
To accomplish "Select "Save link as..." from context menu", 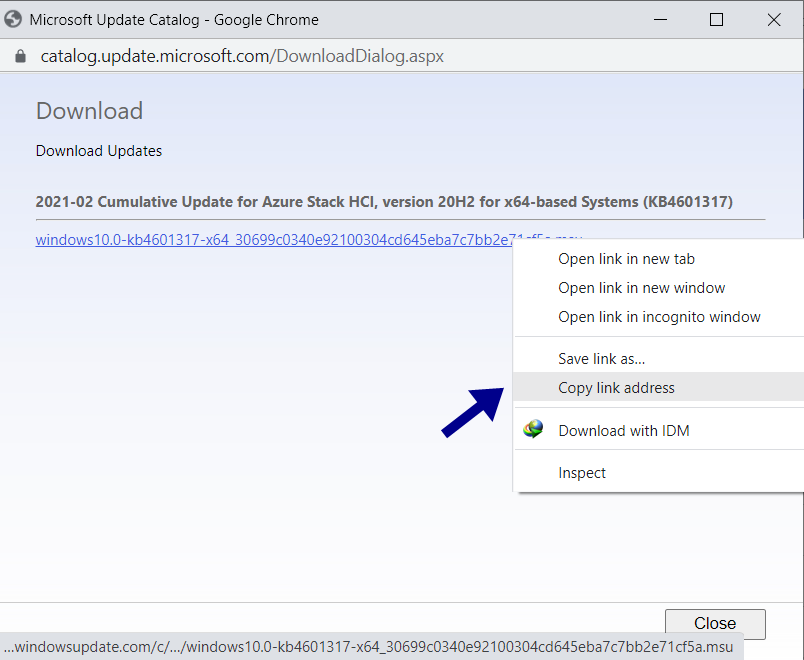I will click(601, 358).
